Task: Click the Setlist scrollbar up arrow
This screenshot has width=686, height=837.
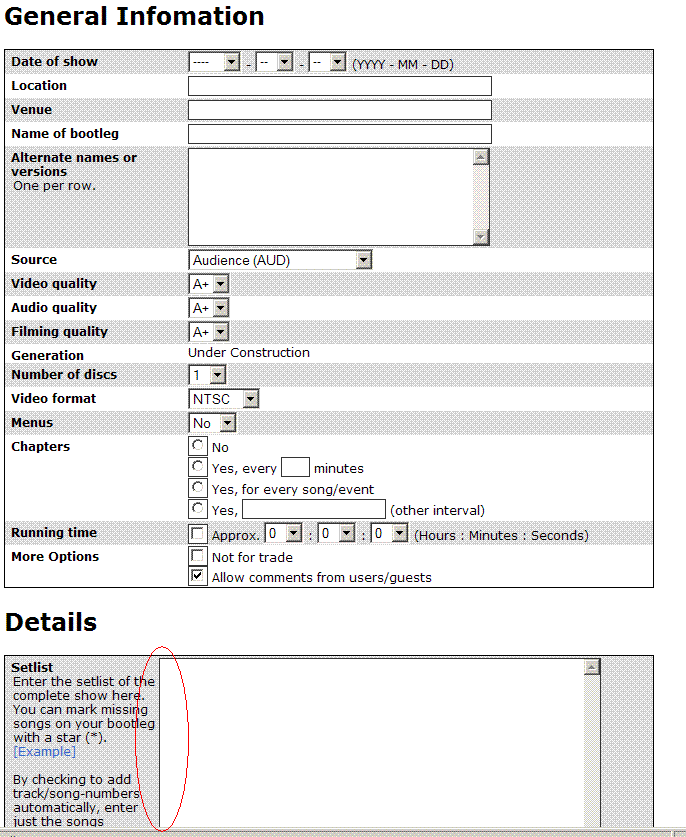Action: coord(592,667)
